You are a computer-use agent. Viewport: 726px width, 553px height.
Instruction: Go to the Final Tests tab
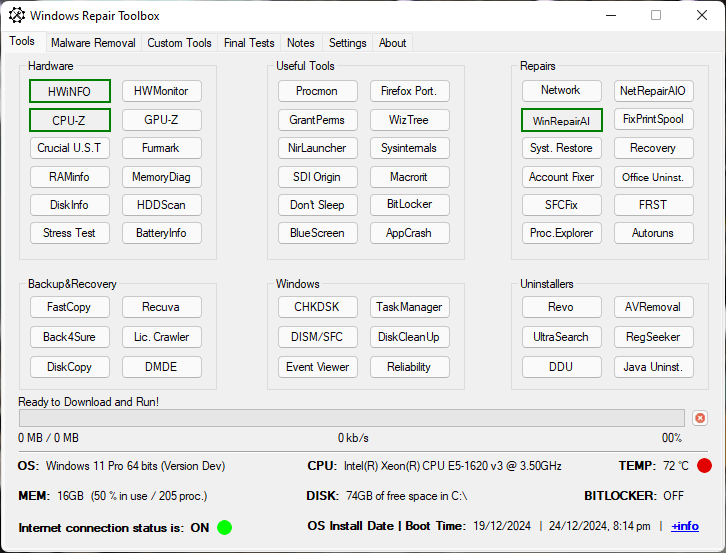(249, 43)
